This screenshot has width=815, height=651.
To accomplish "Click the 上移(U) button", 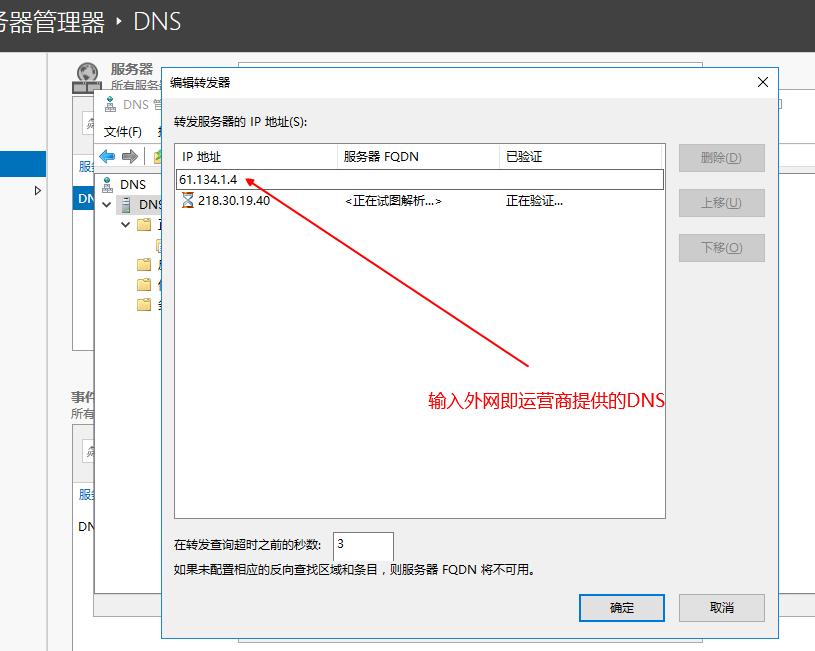I will 721,202.
